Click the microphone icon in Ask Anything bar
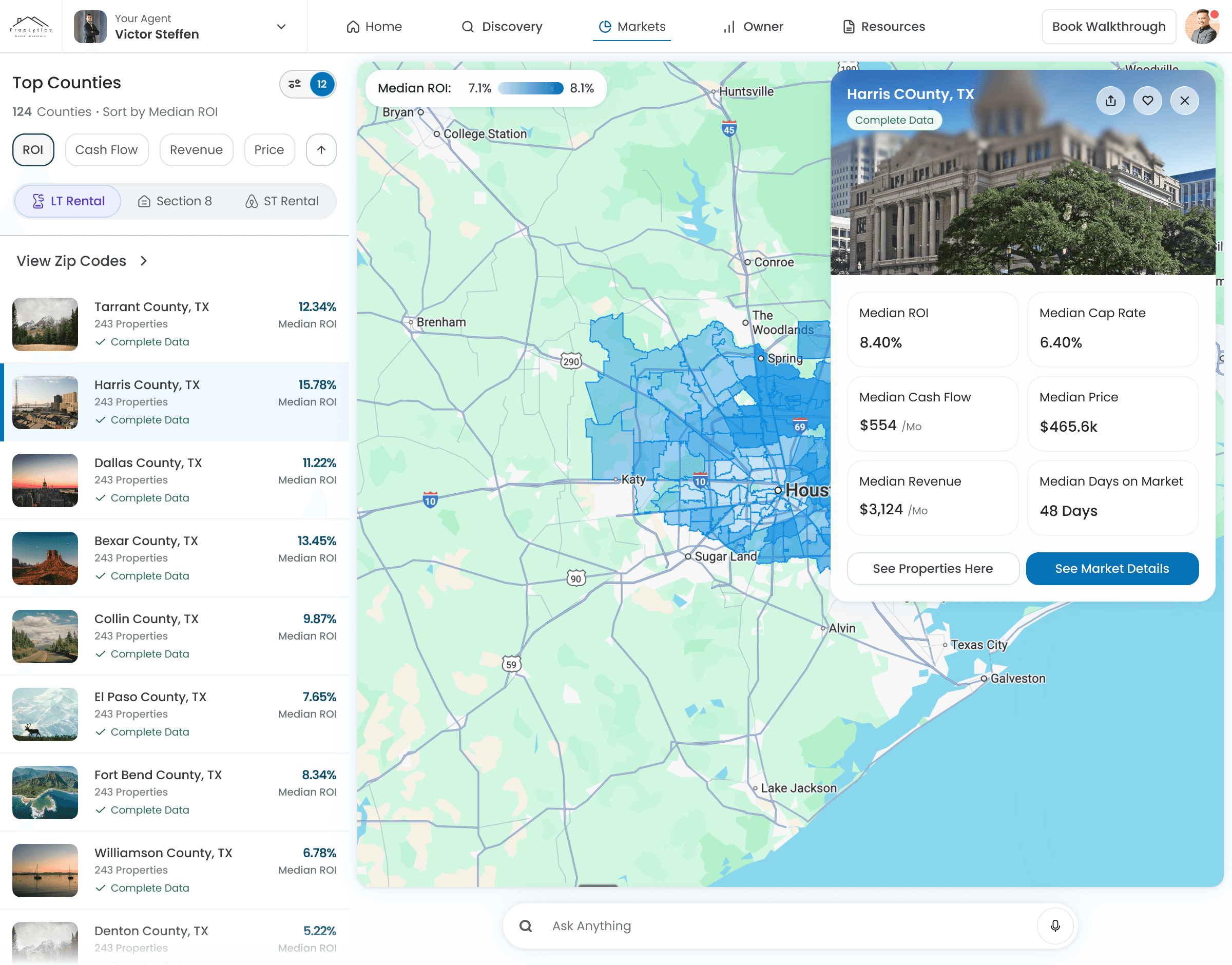Viewport: 1232px width, 965px height. tap(1054, 925)
